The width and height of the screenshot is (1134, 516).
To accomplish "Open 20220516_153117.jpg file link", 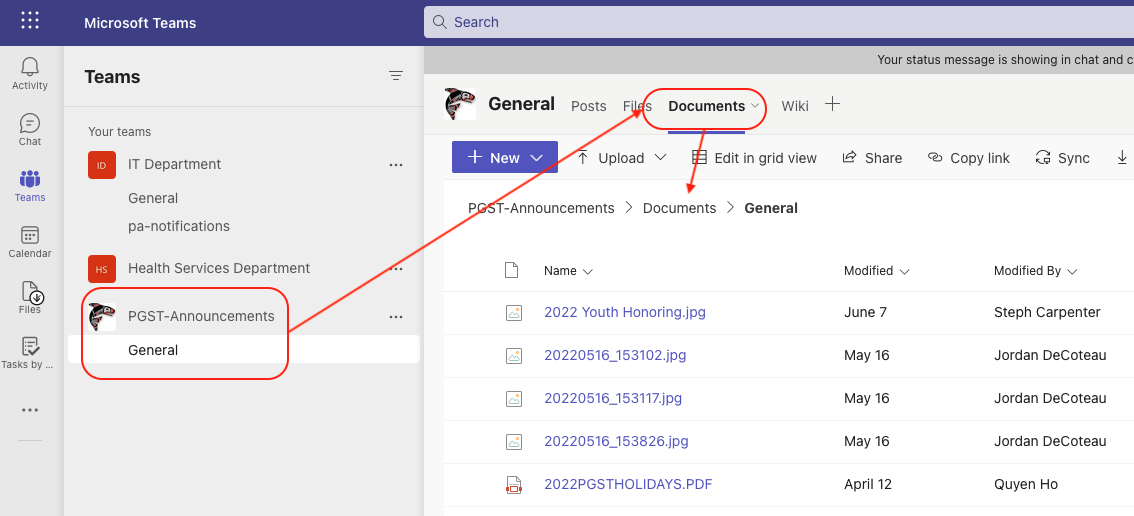I will point(613,398).
